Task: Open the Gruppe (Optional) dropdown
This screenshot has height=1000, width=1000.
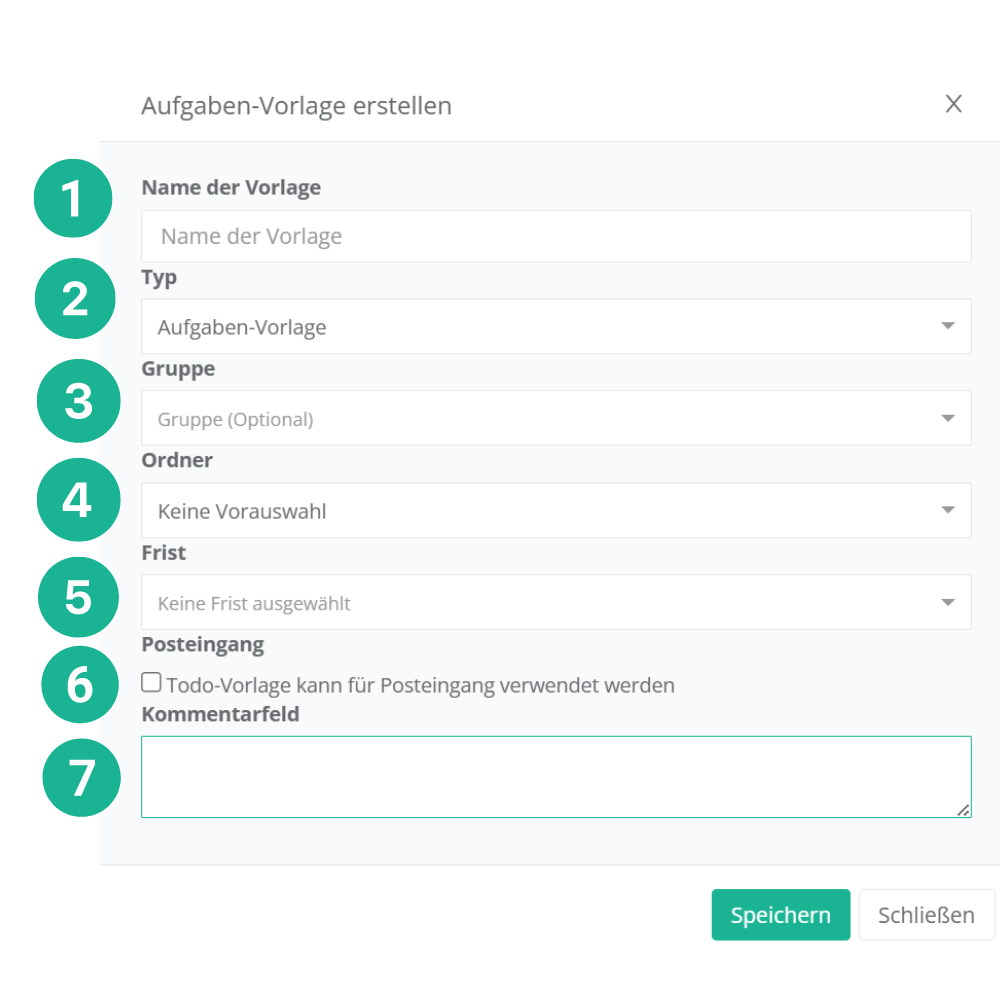Action: (x=540, y=419)
